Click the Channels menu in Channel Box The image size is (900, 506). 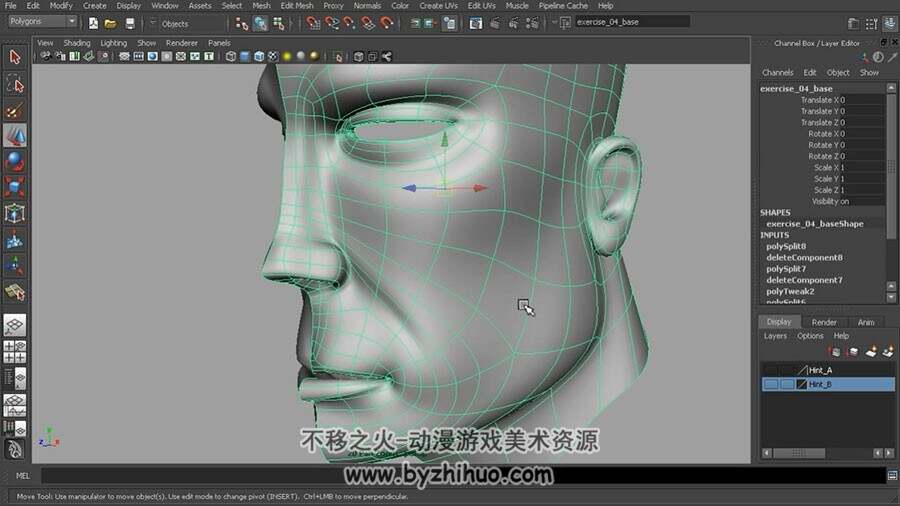point(777,73)
